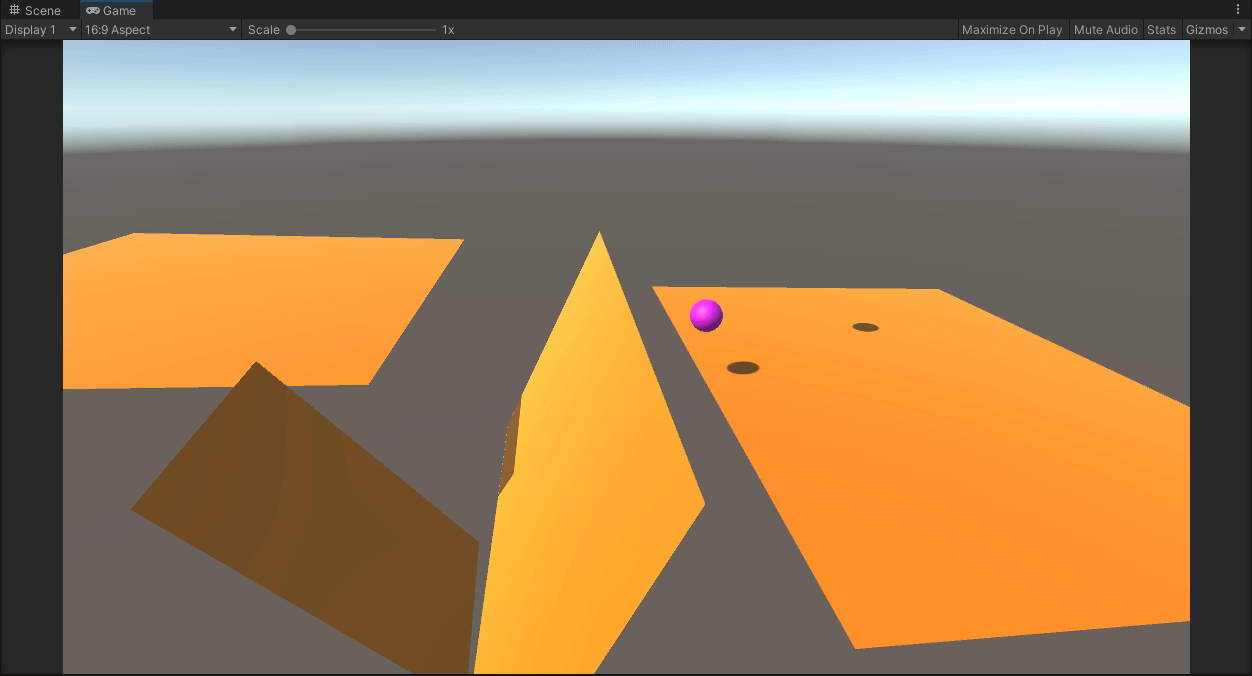1252x676 pixels.
Task: Toggle Maximize On Play
Action: (x=1012, y=29)
